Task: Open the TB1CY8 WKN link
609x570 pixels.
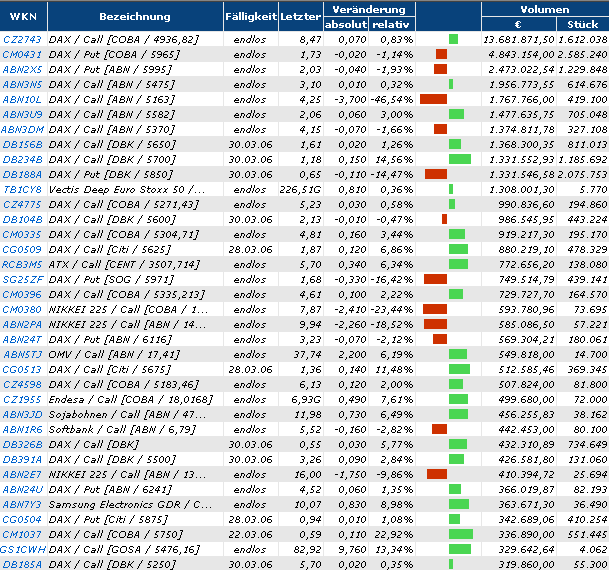Action: (x=23, y=189)
